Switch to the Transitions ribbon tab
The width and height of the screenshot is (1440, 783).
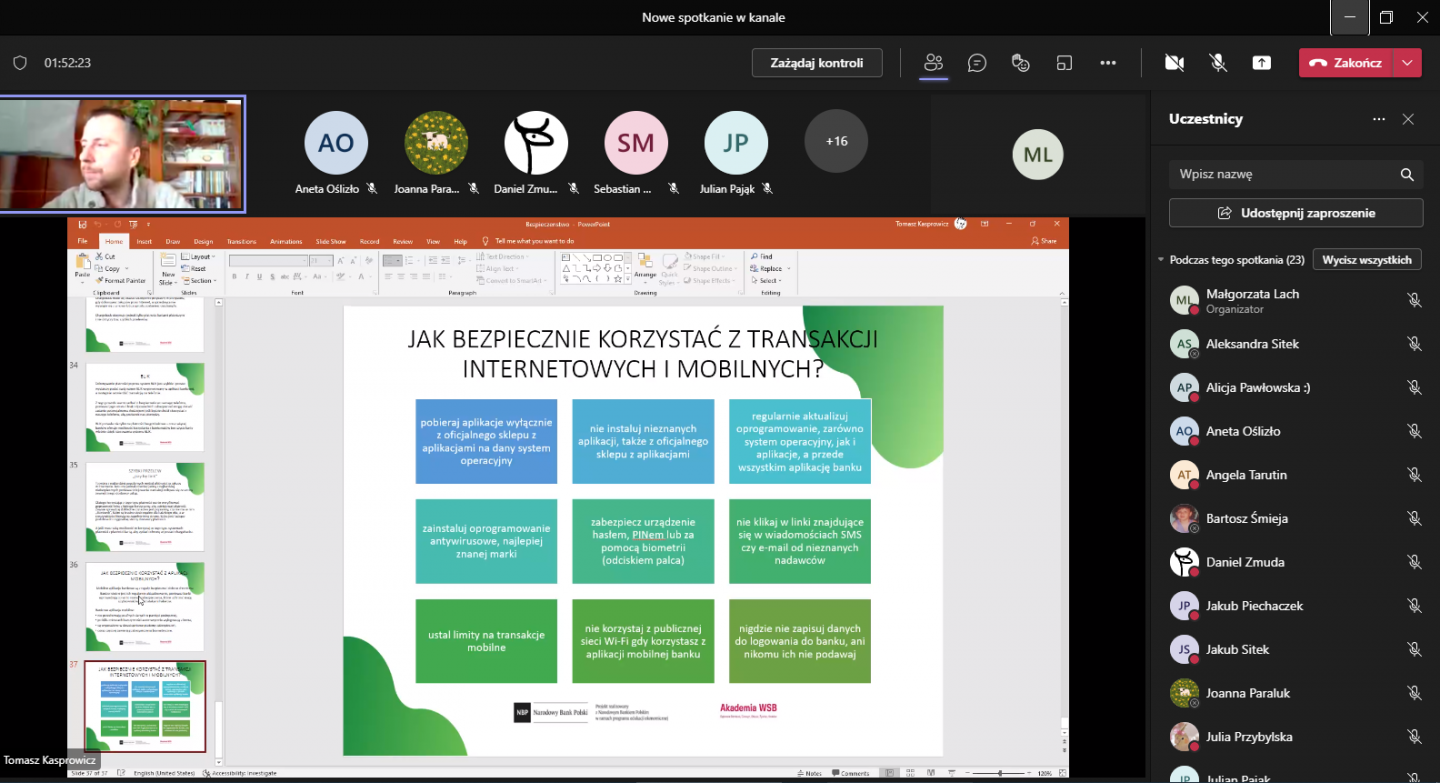(x=241, y=241)
